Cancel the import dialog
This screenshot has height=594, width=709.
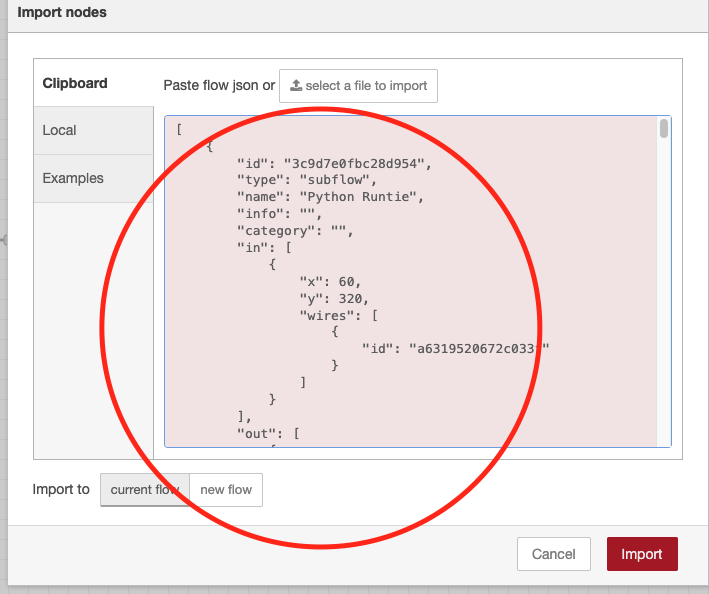(x=553, y=554)
